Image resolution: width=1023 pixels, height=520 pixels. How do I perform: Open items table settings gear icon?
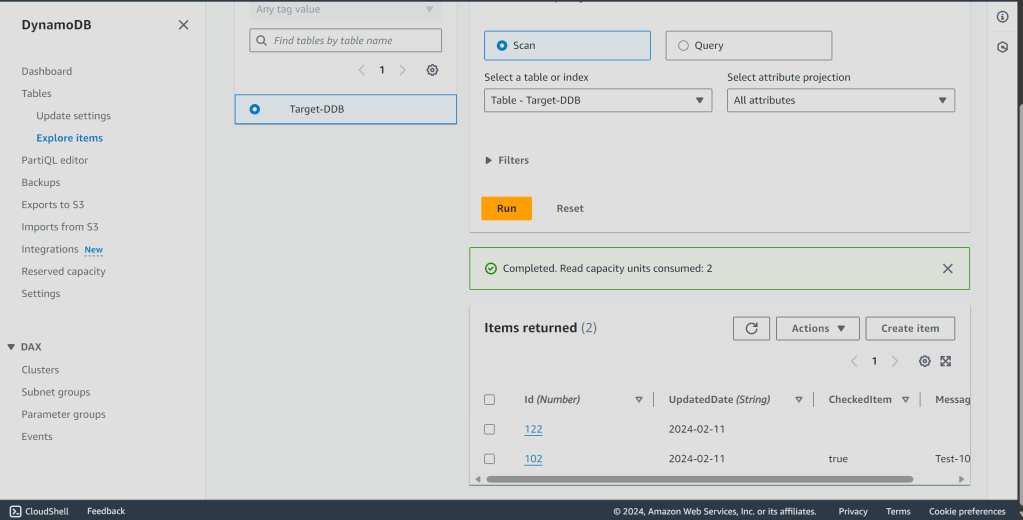click(x=924, y=361)
